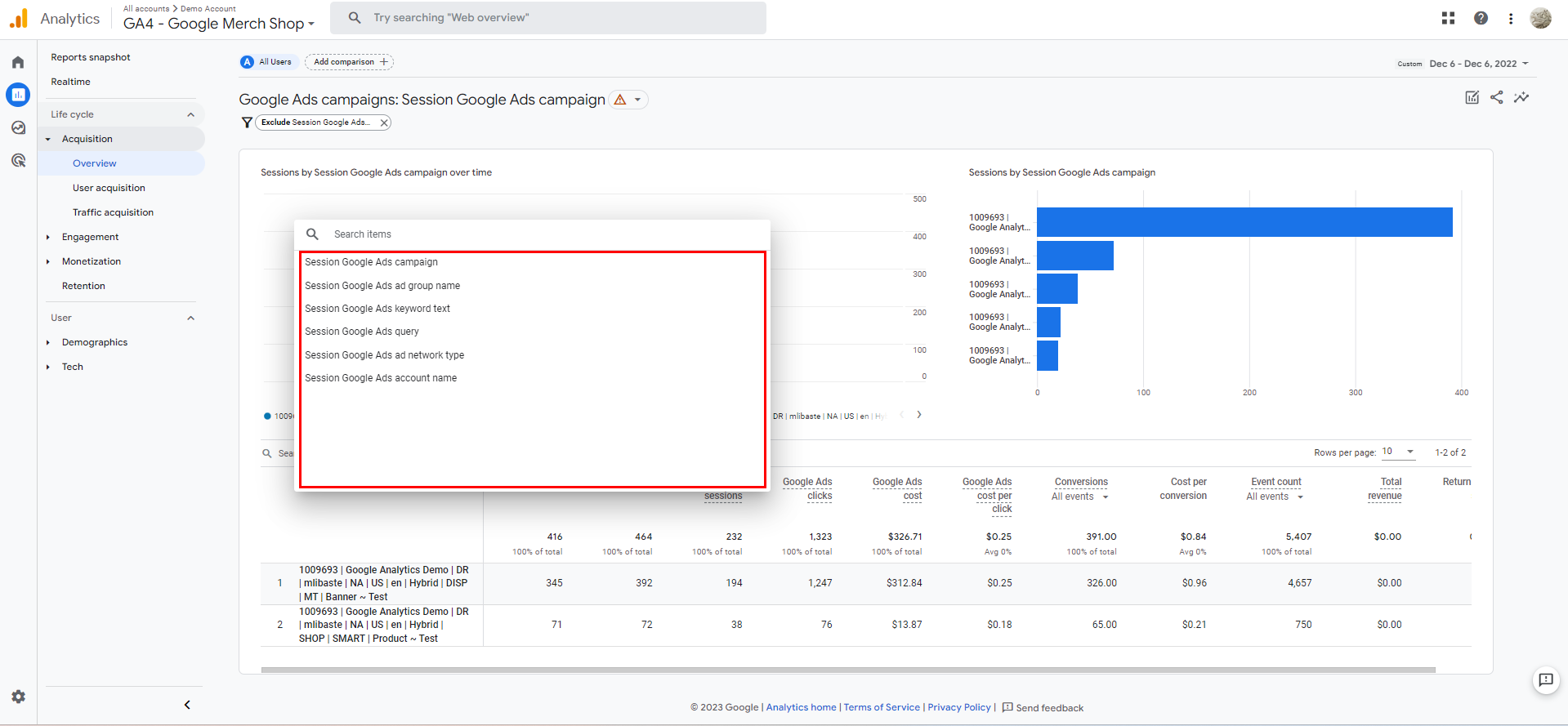Open the user account avatar
Screen dimensions: 1568x726
point(1541,18)
